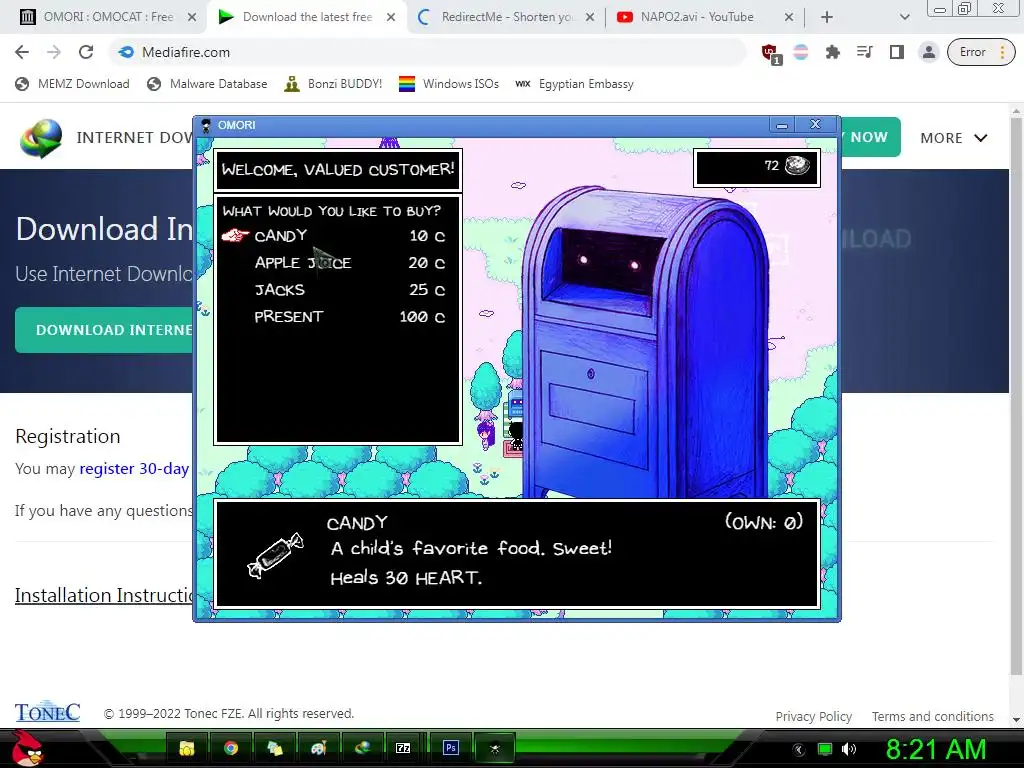Click the striped flag extension icon

[x=801, y=52]
